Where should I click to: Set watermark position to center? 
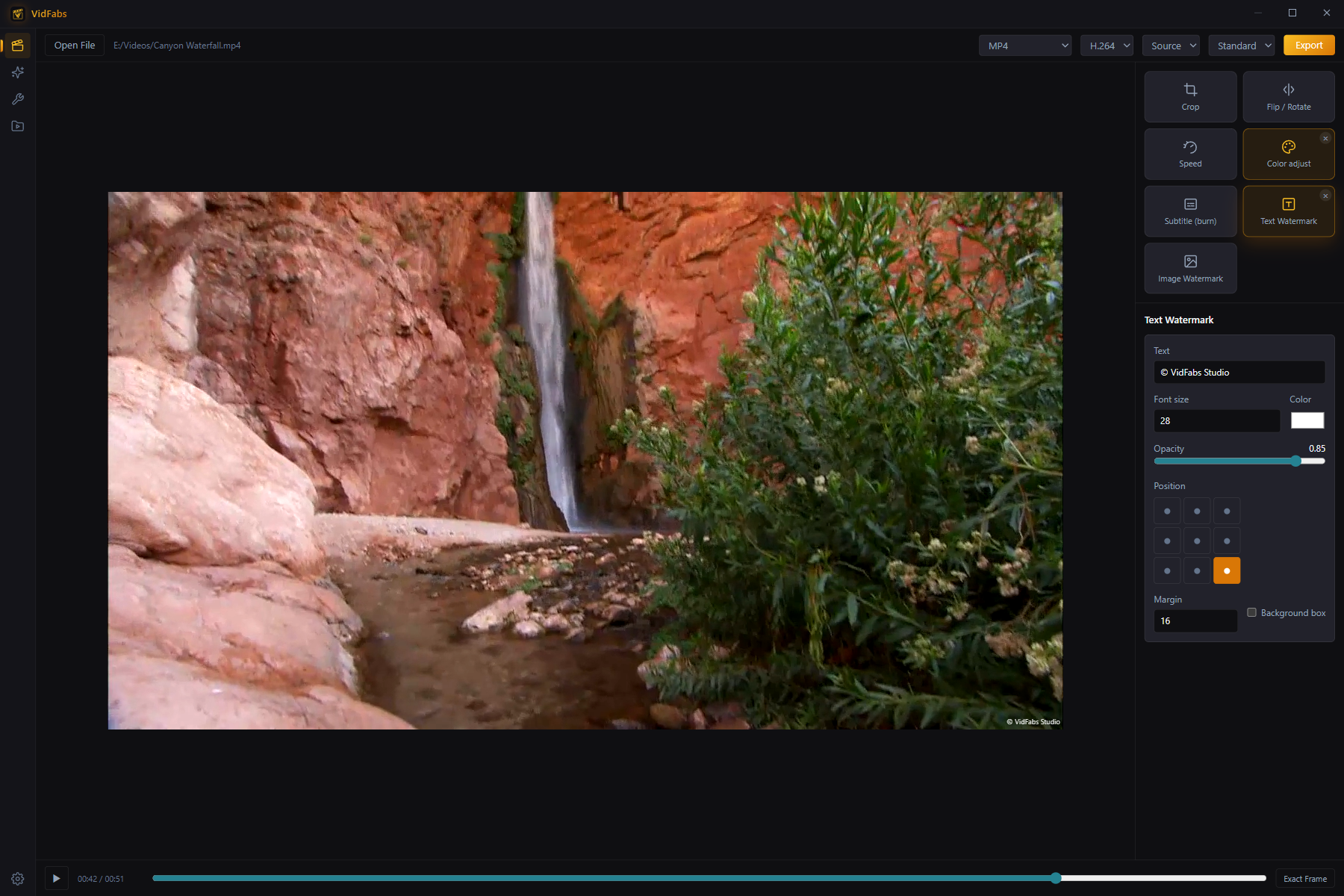click(x=1197, y=541)
